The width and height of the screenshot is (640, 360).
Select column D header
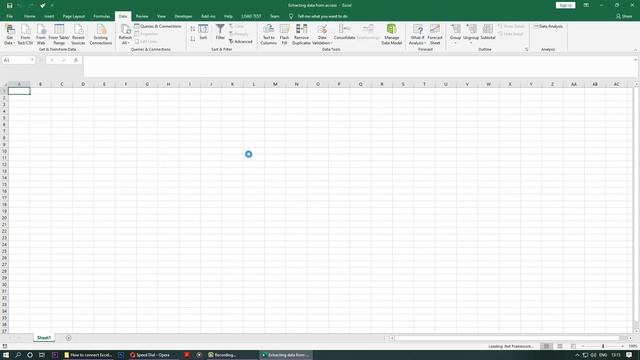click(x=83, y=84)
